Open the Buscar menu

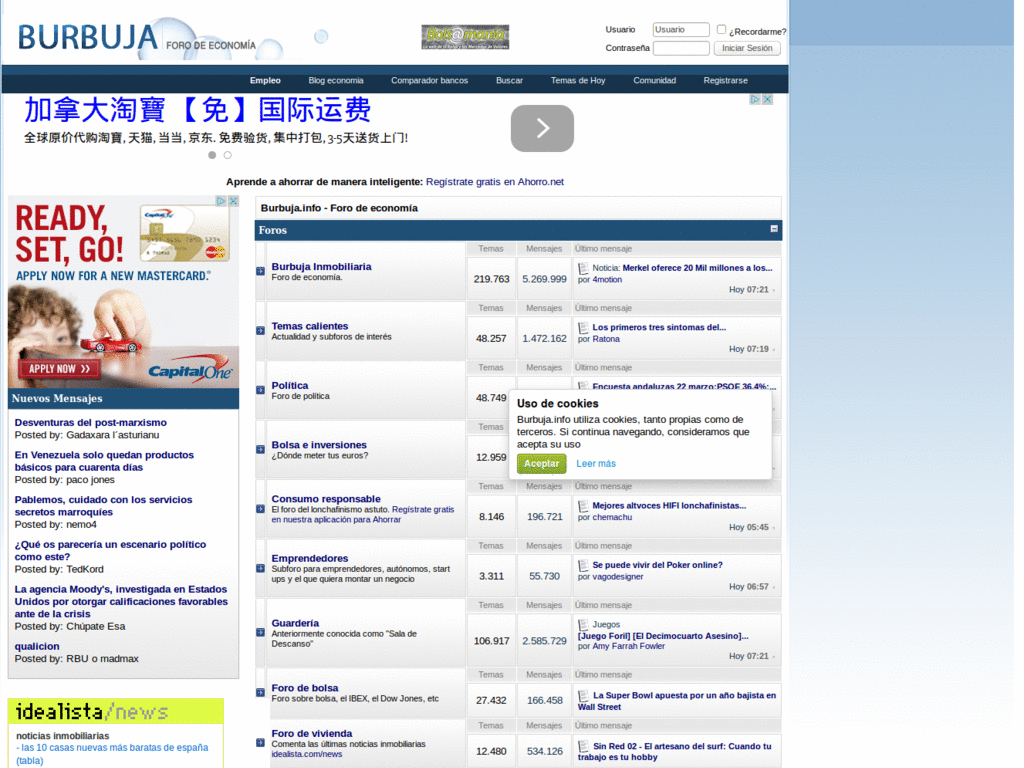(509, 80)
